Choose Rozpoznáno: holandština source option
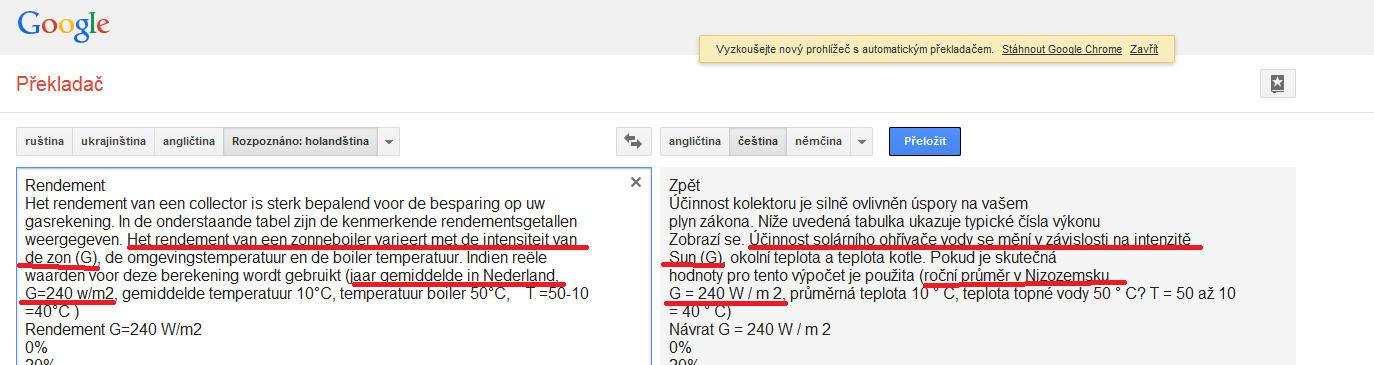Viewport: 1374px width, 365px height. point(301,142)
